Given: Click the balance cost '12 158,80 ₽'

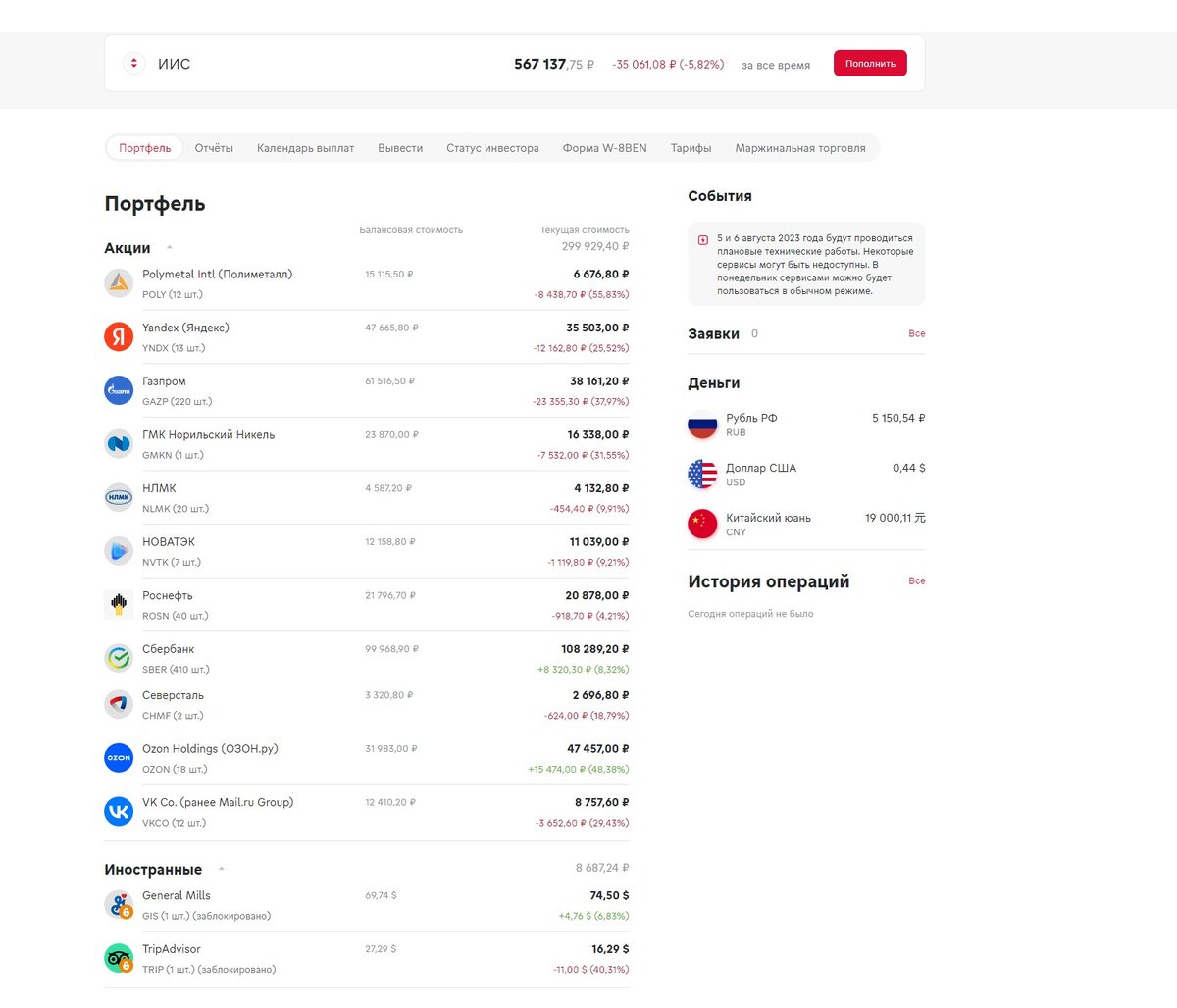Looking at the screenshot, I should 390,541.
